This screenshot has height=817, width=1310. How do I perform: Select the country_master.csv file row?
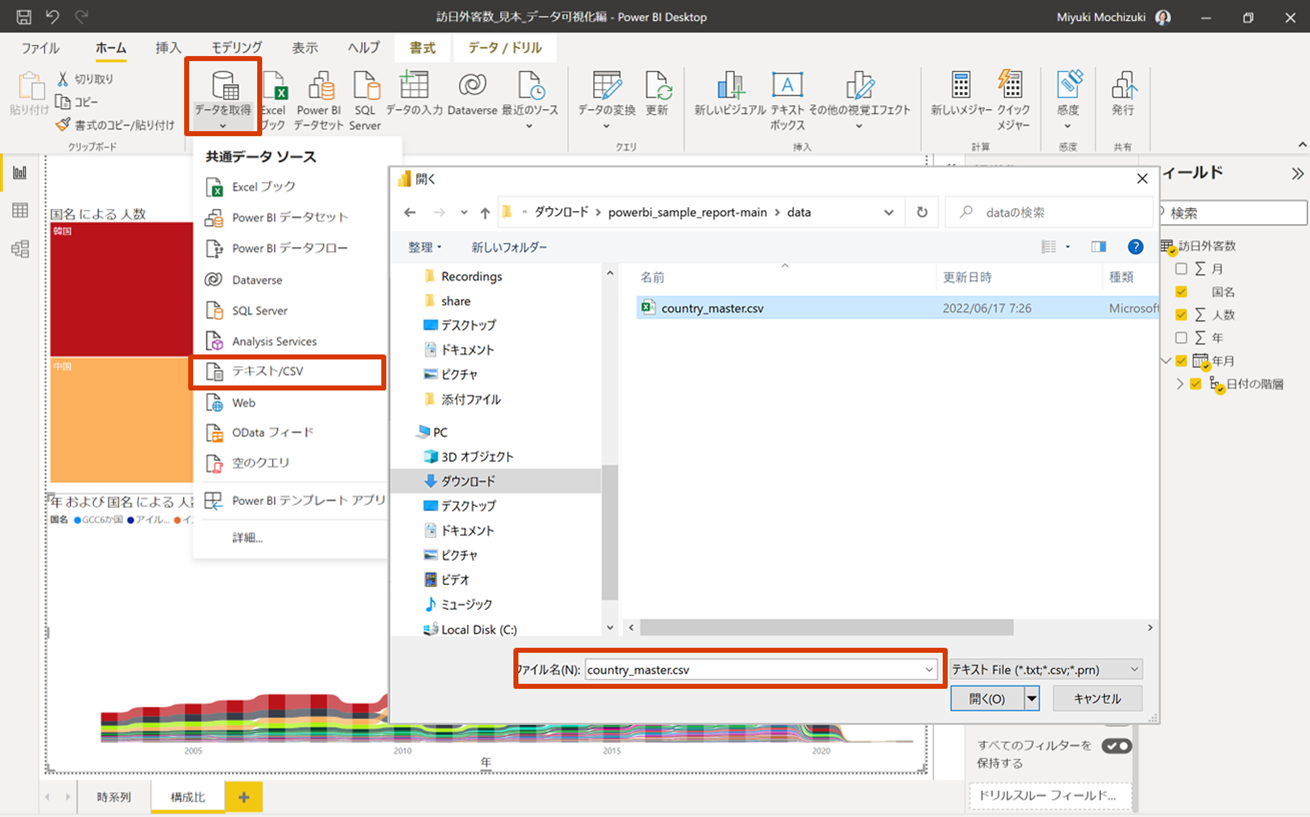pos(898,309)
